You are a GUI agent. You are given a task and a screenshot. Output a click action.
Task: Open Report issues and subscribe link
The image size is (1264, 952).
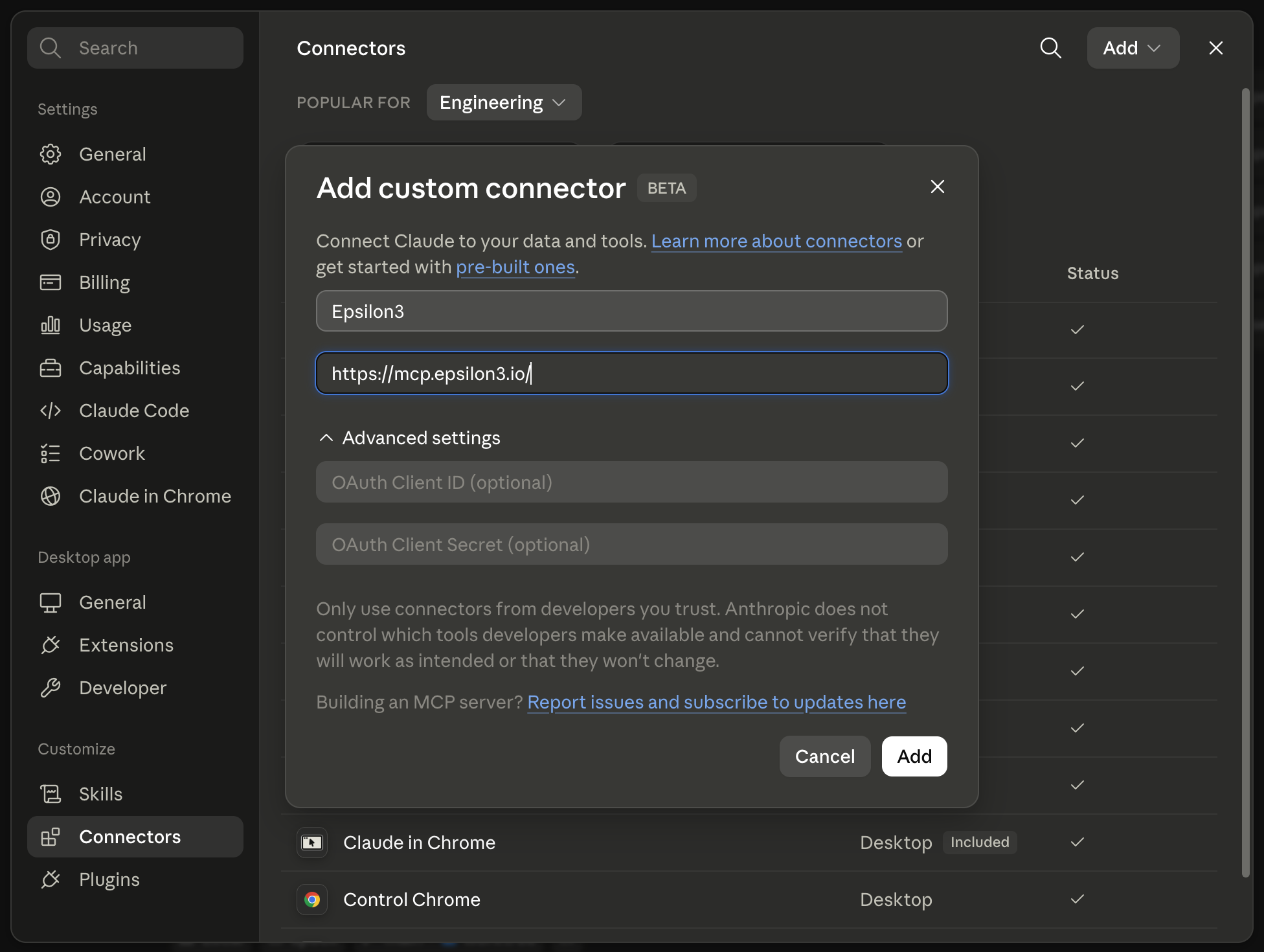pyautogui.click(x=717, y=702)
